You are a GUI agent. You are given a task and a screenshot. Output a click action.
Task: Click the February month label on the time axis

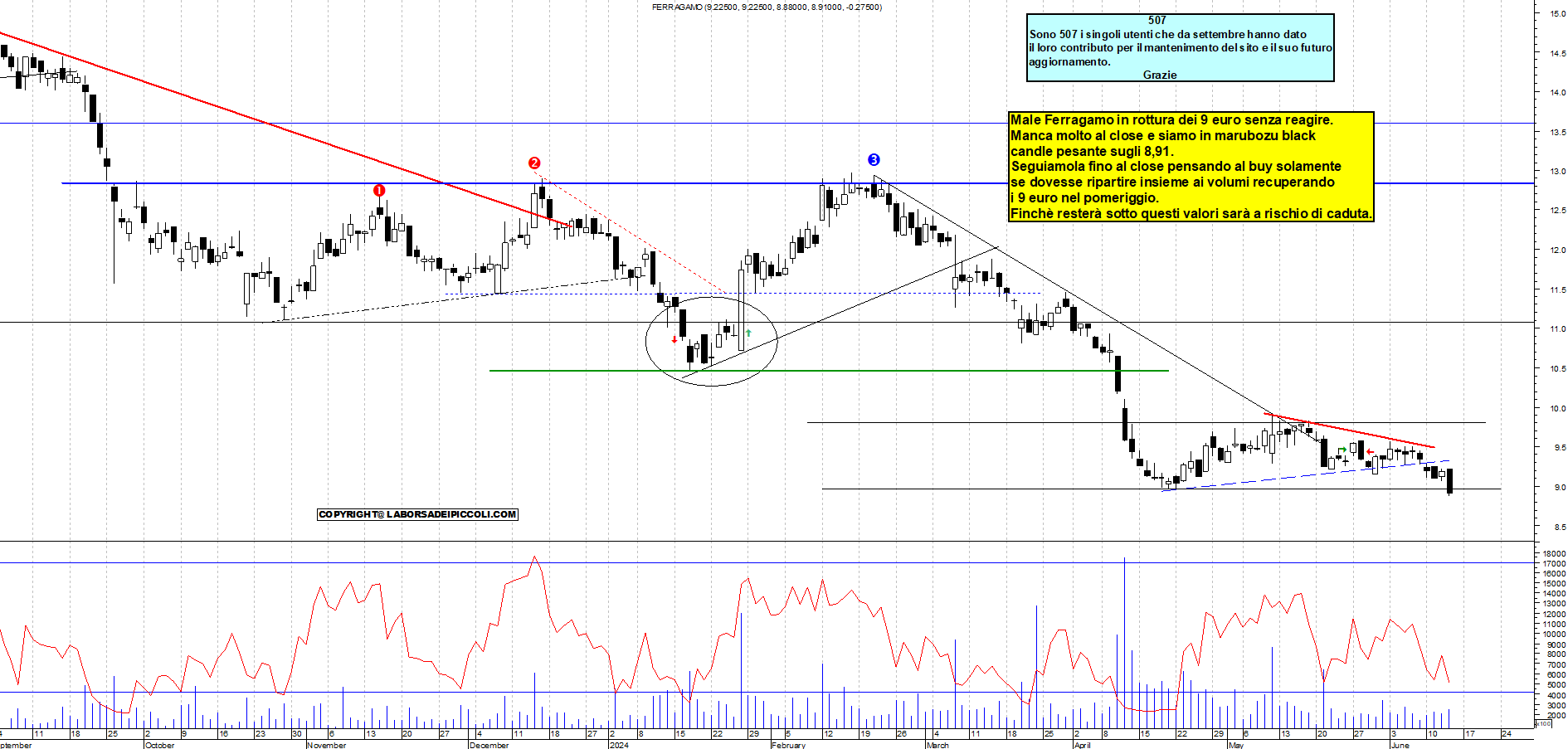(788, 745)
